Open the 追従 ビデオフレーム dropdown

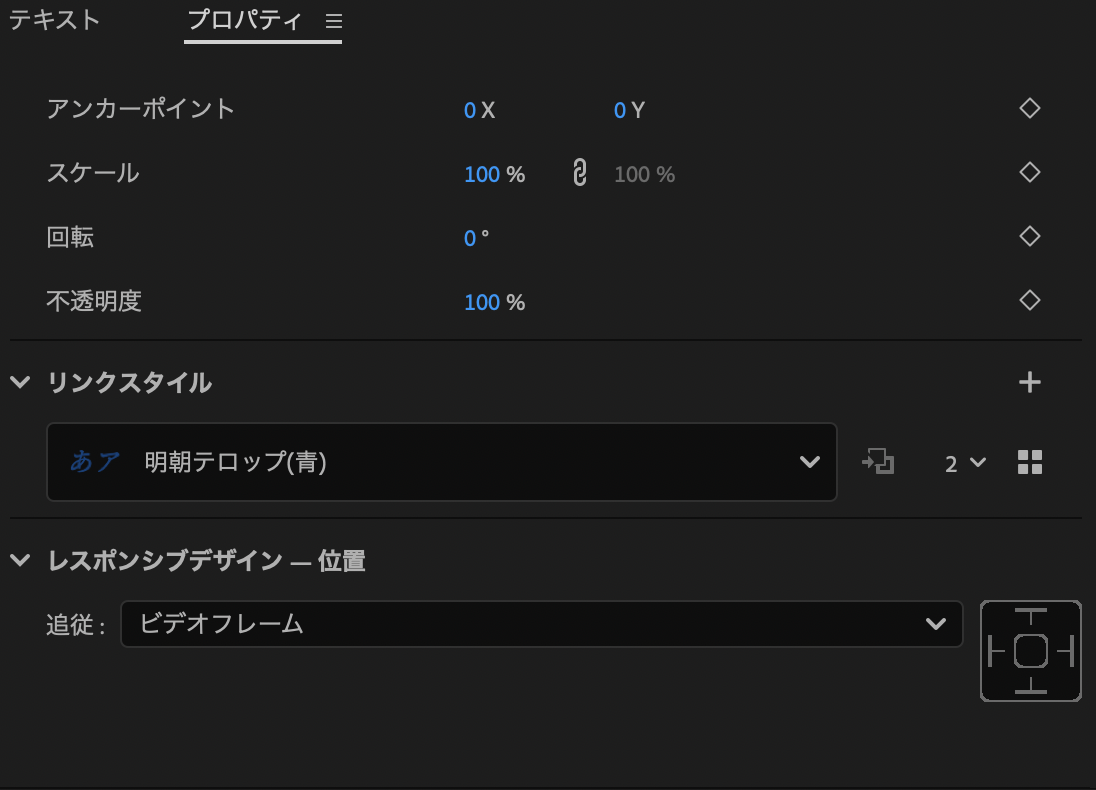541,624
